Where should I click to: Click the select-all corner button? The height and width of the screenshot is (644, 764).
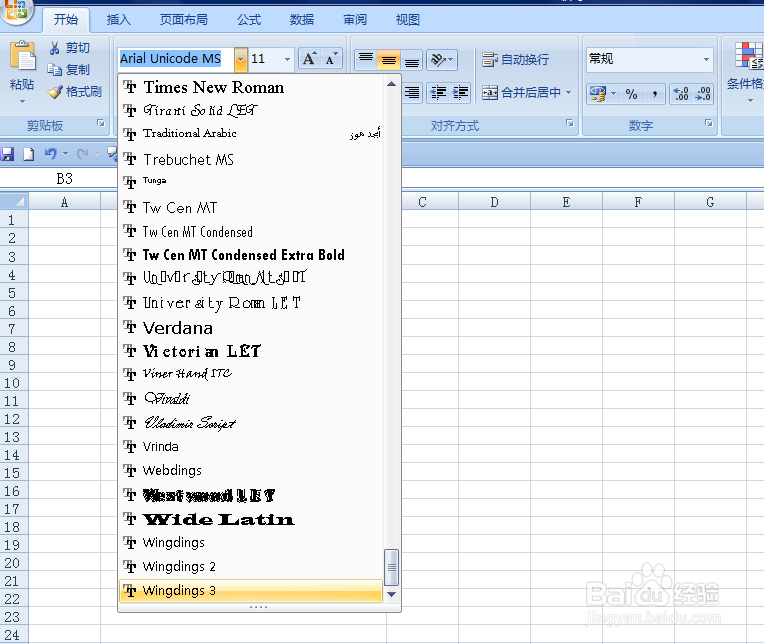(x=14, y=201)
